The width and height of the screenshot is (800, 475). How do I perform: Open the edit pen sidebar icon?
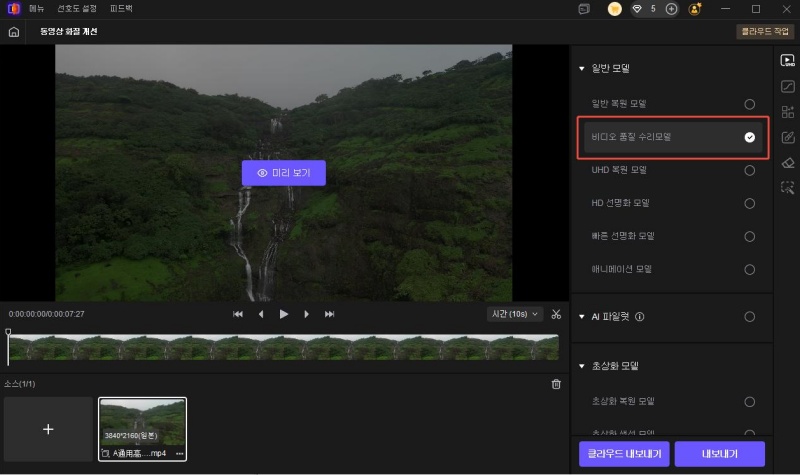pyautogui.click(x=787, y=137)
